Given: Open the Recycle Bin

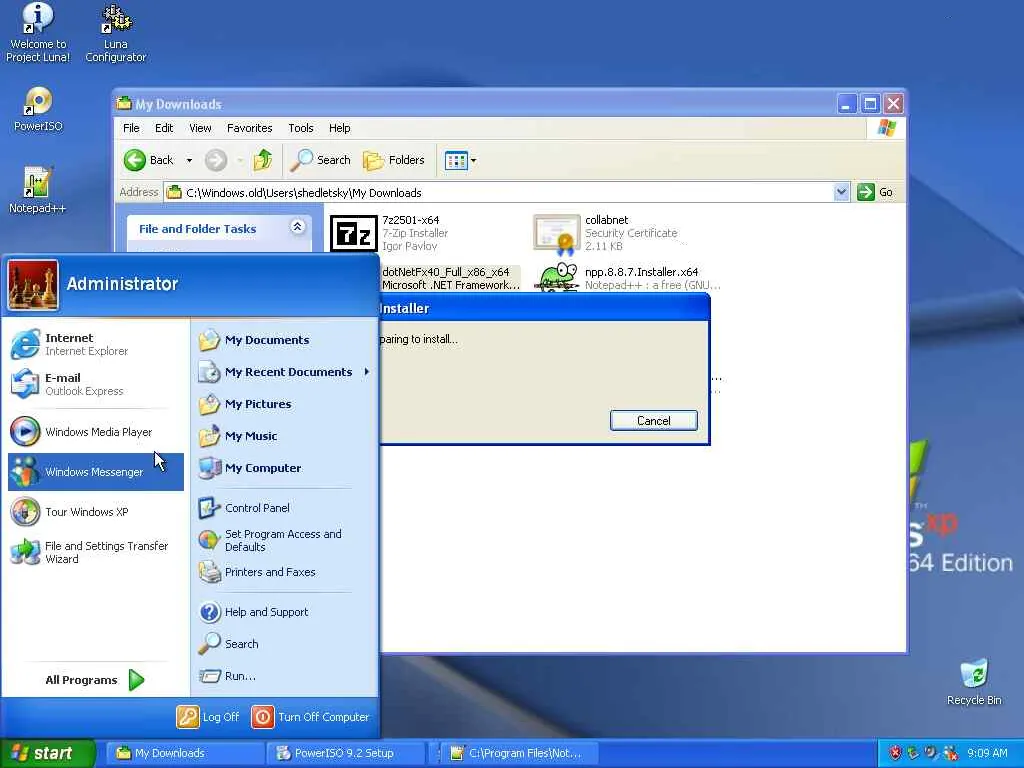Looking at the screenshot, I should pos(974,682).
